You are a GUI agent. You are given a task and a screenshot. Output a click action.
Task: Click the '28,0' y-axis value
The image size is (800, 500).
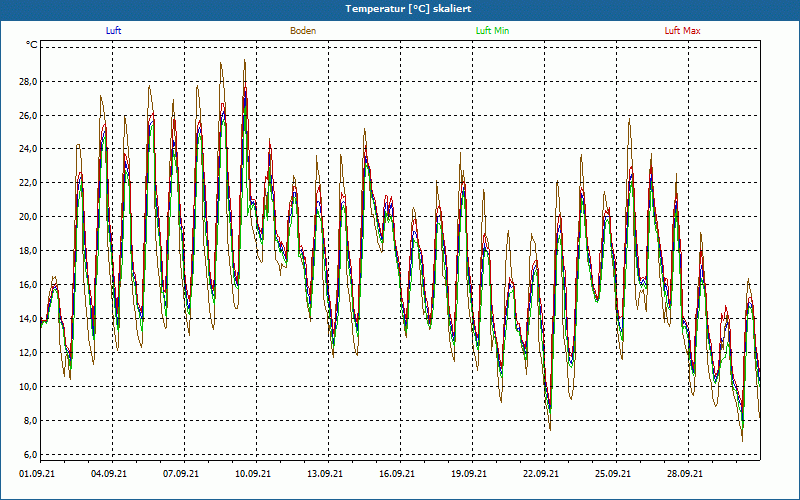(28, 82)
